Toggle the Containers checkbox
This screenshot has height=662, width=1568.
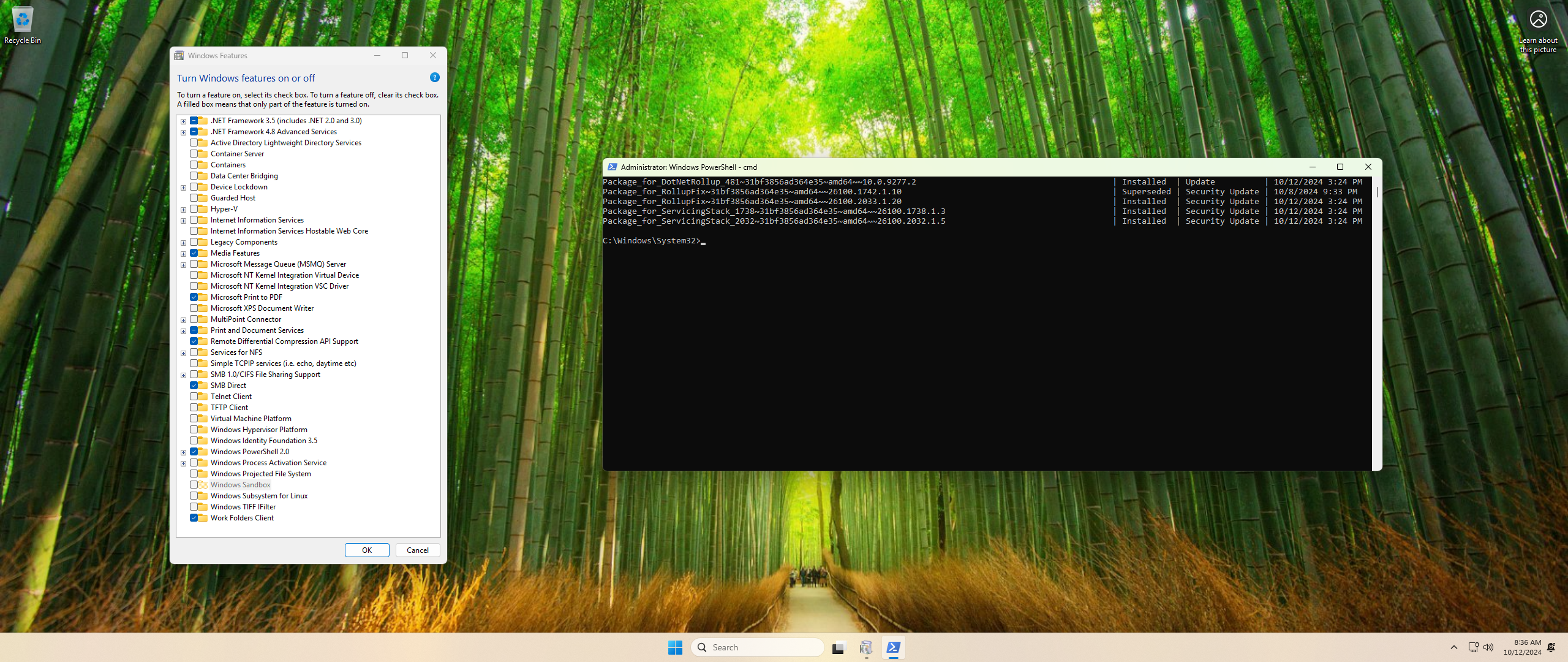194,165
